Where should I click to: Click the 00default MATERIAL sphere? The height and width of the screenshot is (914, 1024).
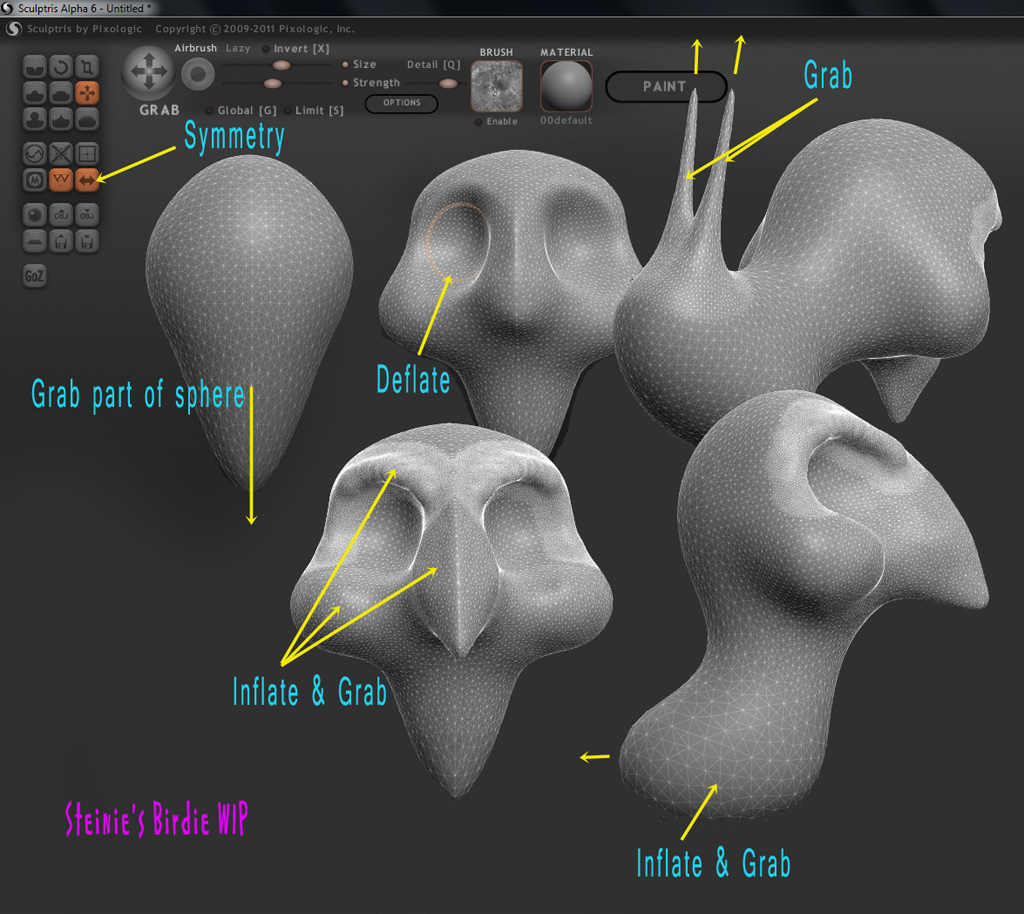click(566, 86)
